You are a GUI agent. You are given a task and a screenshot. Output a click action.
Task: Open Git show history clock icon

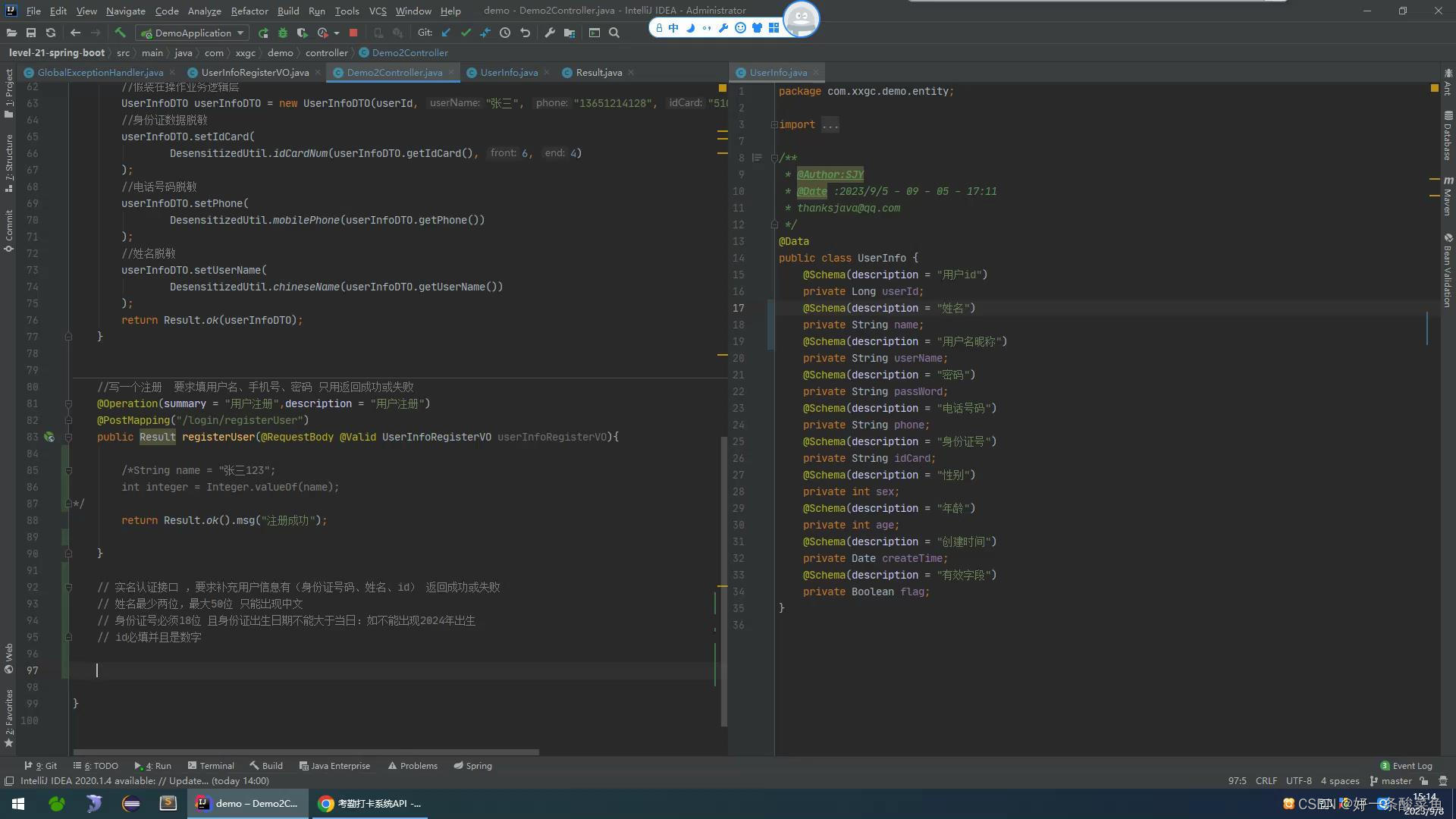505,33
